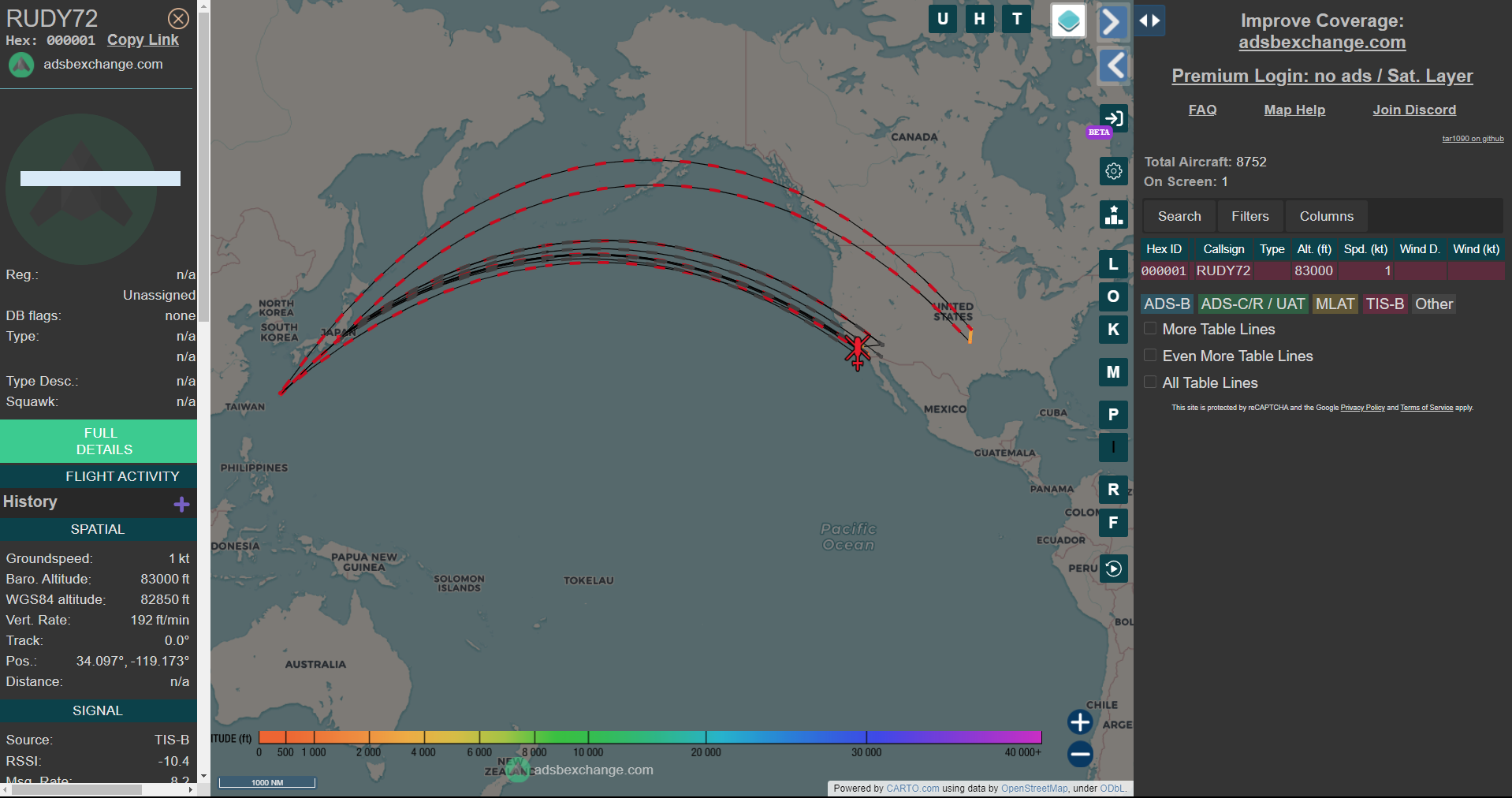1512x798 pixels.
Task: Collapse the SPATIAL section header
Action: click(x=99, y=529)
